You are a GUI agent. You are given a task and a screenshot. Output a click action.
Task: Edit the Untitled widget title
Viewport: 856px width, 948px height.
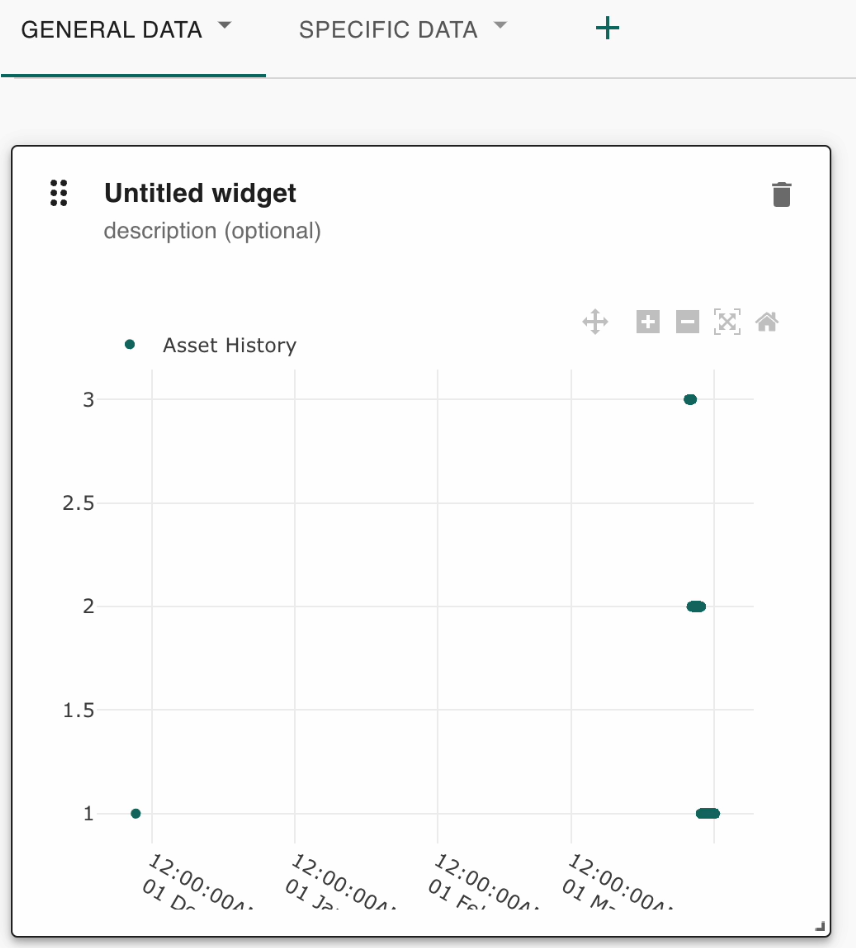click(x=200, y=192)
